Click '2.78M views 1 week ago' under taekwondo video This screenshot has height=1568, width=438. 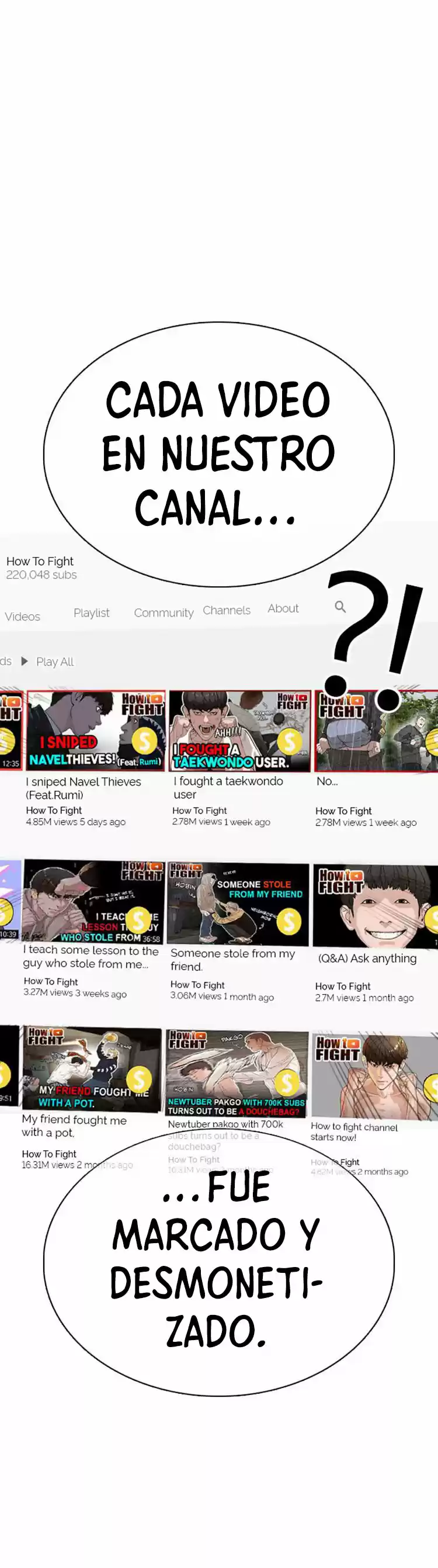221,822
